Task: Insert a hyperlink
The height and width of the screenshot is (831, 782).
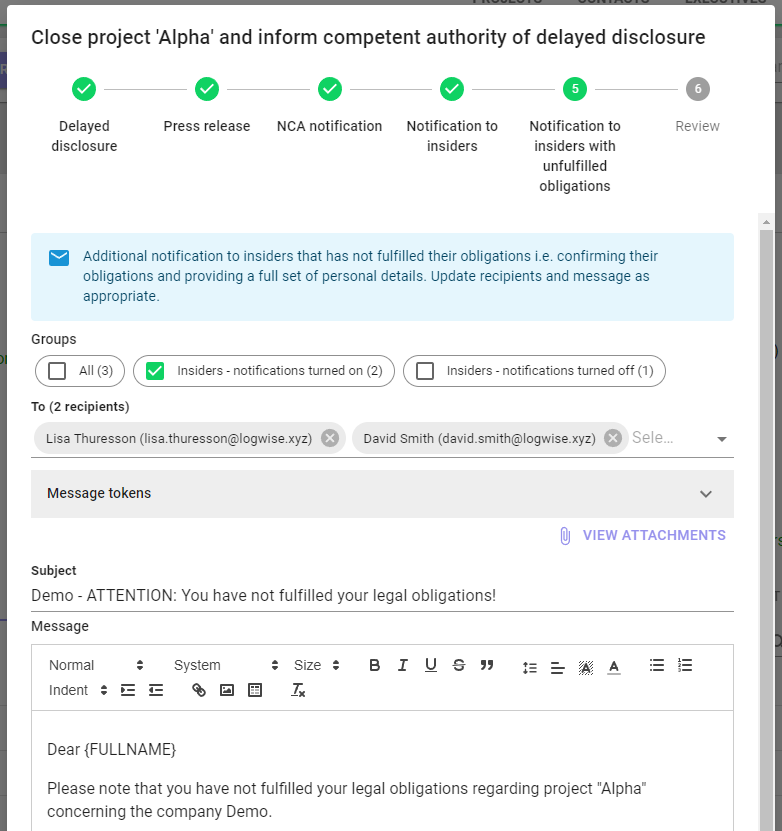Action: [x=199, y=690]
